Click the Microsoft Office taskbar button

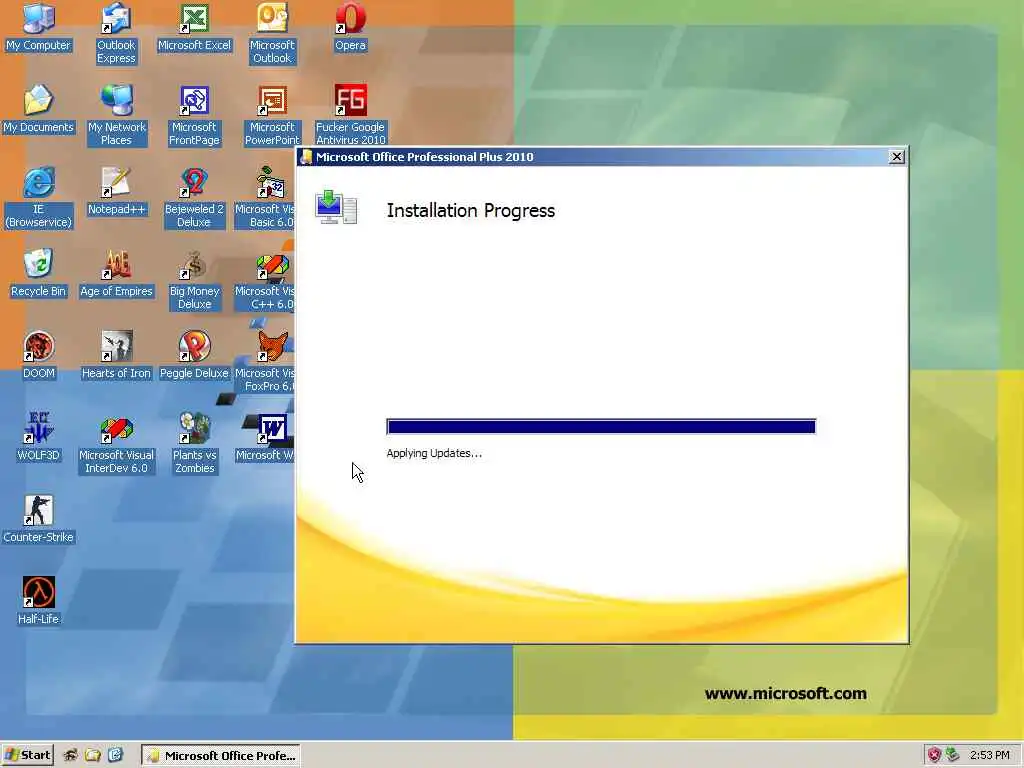coord(221,756)
